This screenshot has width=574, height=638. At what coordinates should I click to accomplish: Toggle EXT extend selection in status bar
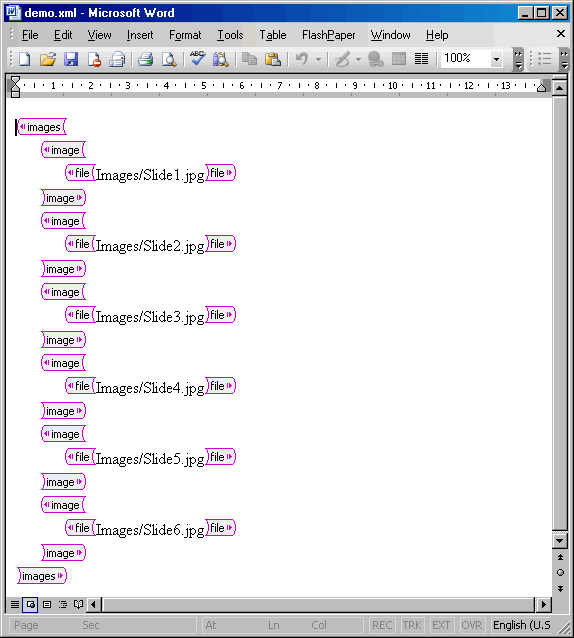click(441, 625)
